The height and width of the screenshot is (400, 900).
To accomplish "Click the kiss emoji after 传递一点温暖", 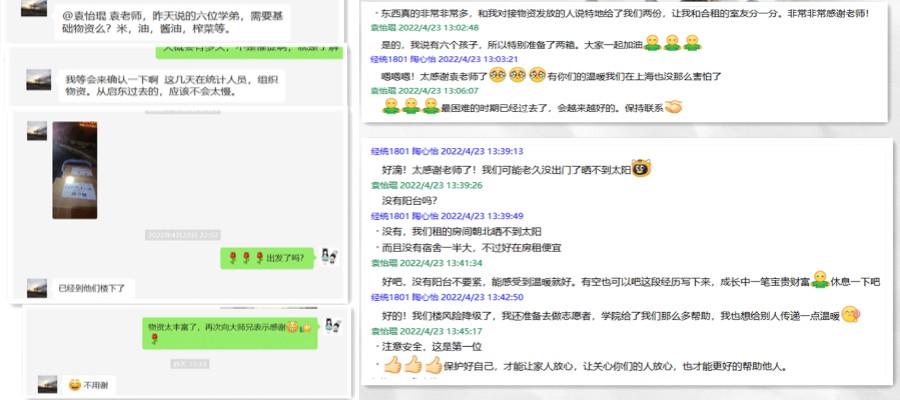I will [x=851, y=315].
